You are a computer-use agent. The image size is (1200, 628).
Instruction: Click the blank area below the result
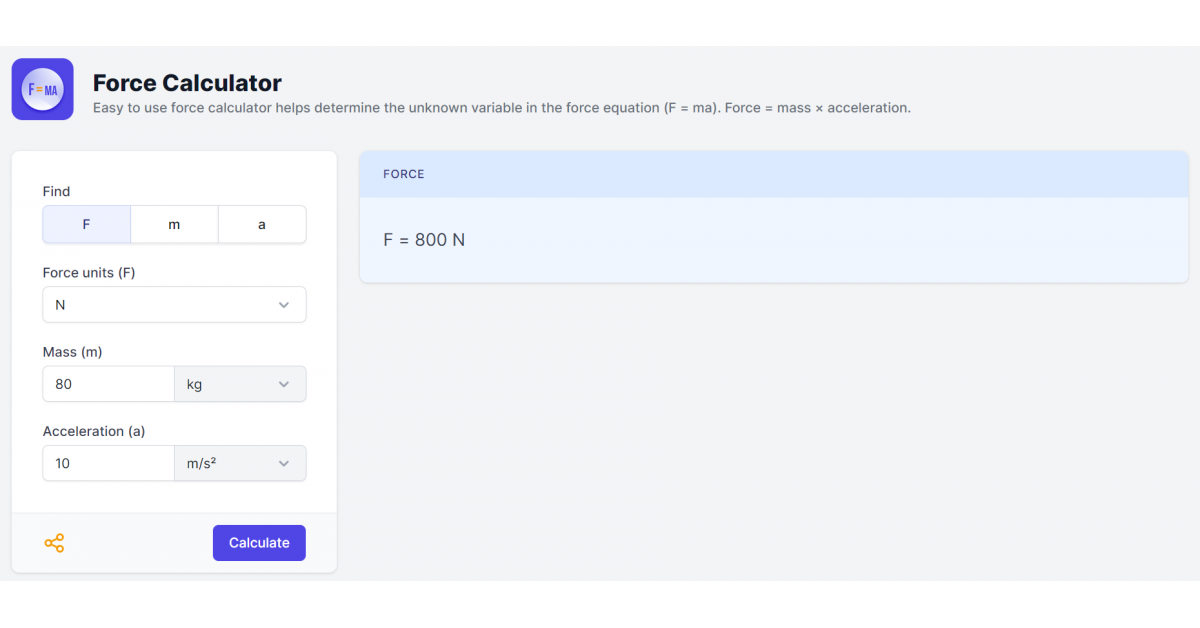click(x=773, y=430)
